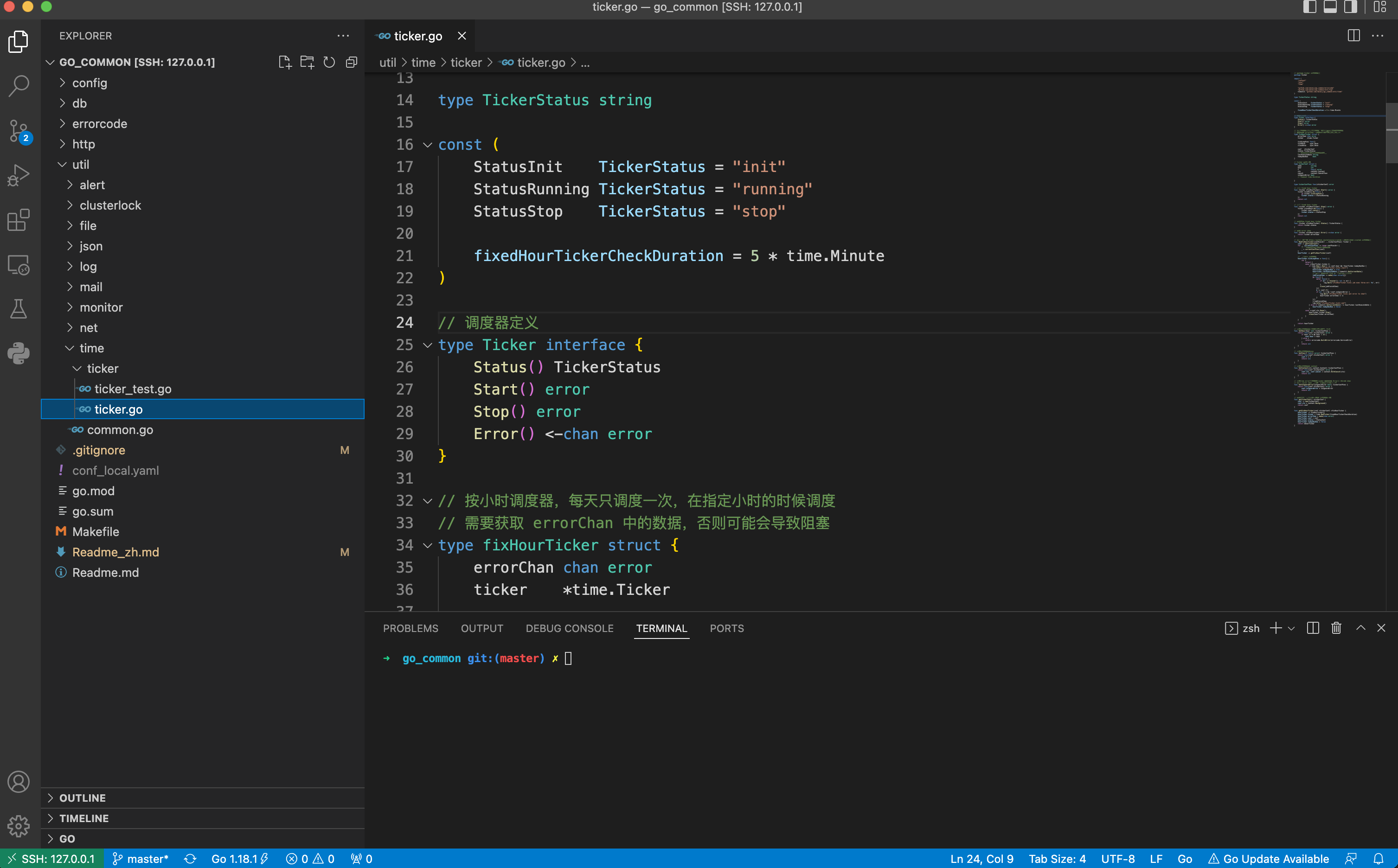Open Source Control view with 2 changes

click(19, 131)
